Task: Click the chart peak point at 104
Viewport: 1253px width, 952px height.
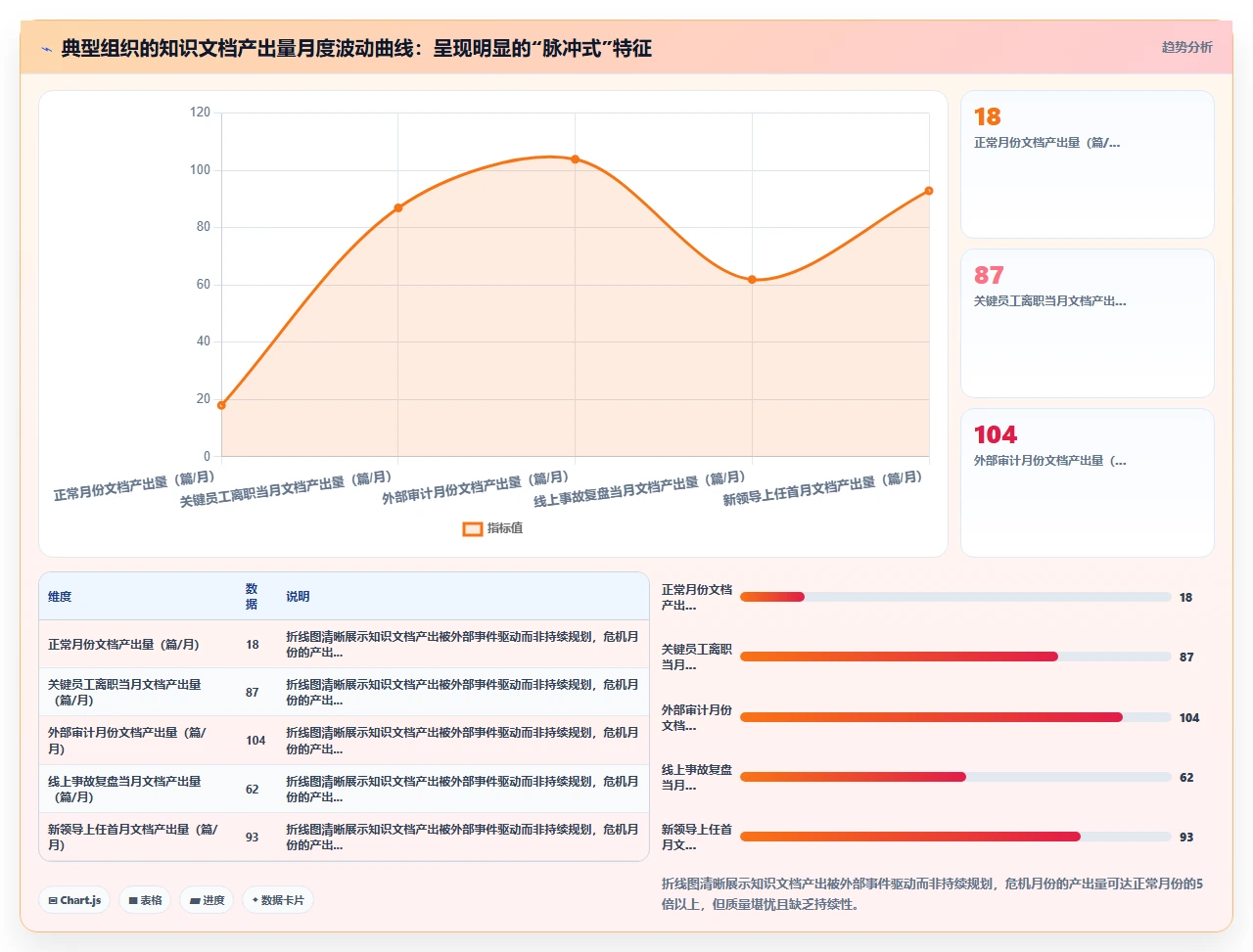Action: tap(575, 159)
